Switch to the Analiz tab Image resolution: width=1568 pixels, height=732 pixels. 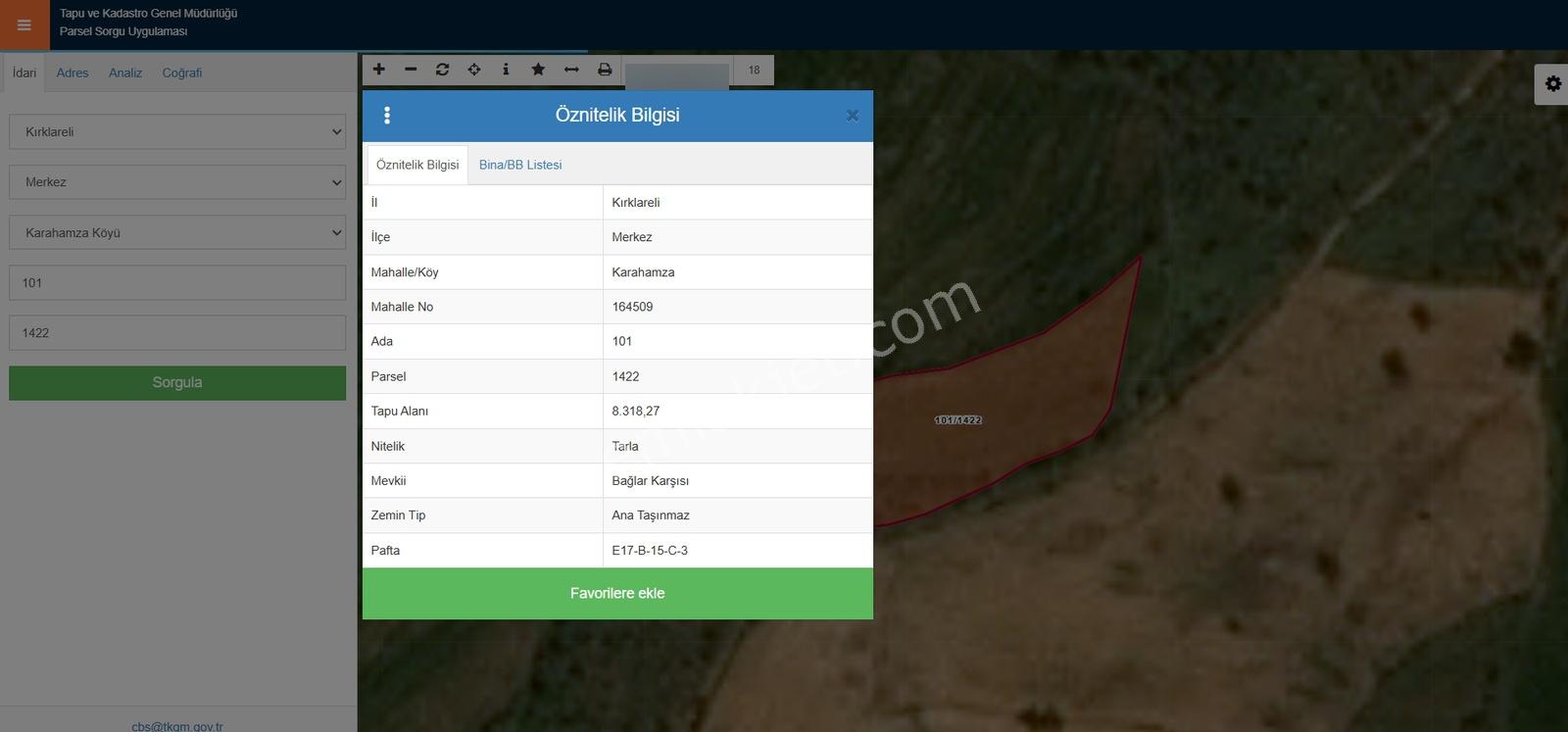(x=125, y=73)
